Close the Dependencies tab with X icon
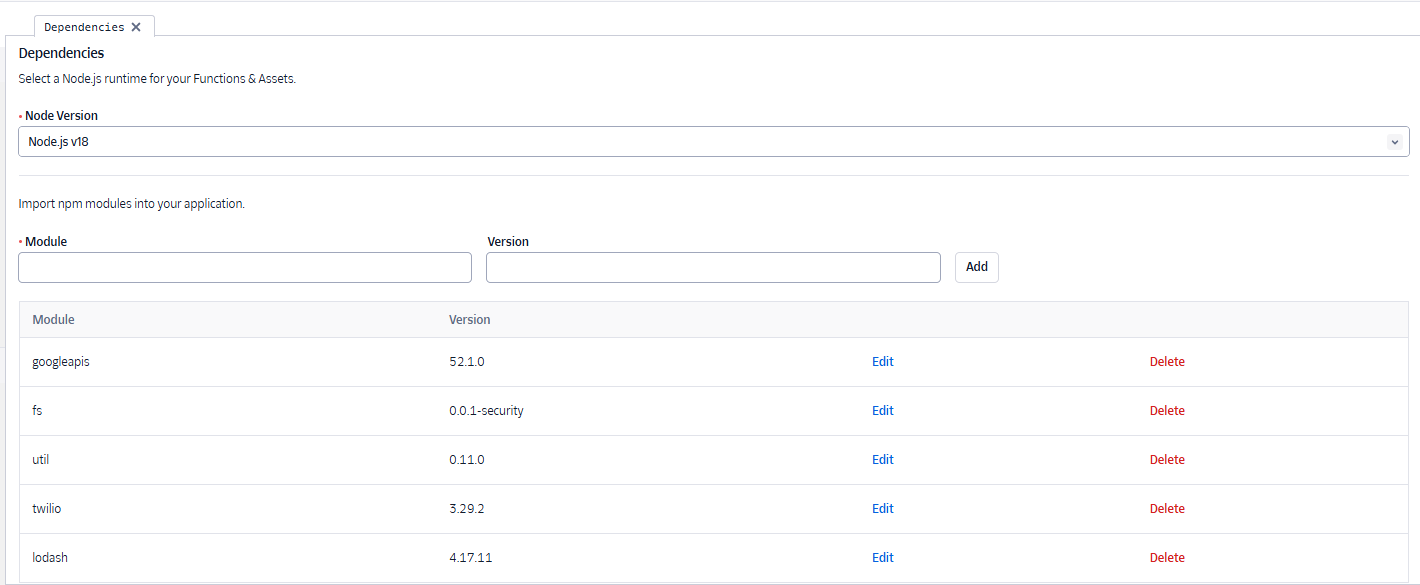The height and width of the screenshot is (585, 1420). coord(136,27)
